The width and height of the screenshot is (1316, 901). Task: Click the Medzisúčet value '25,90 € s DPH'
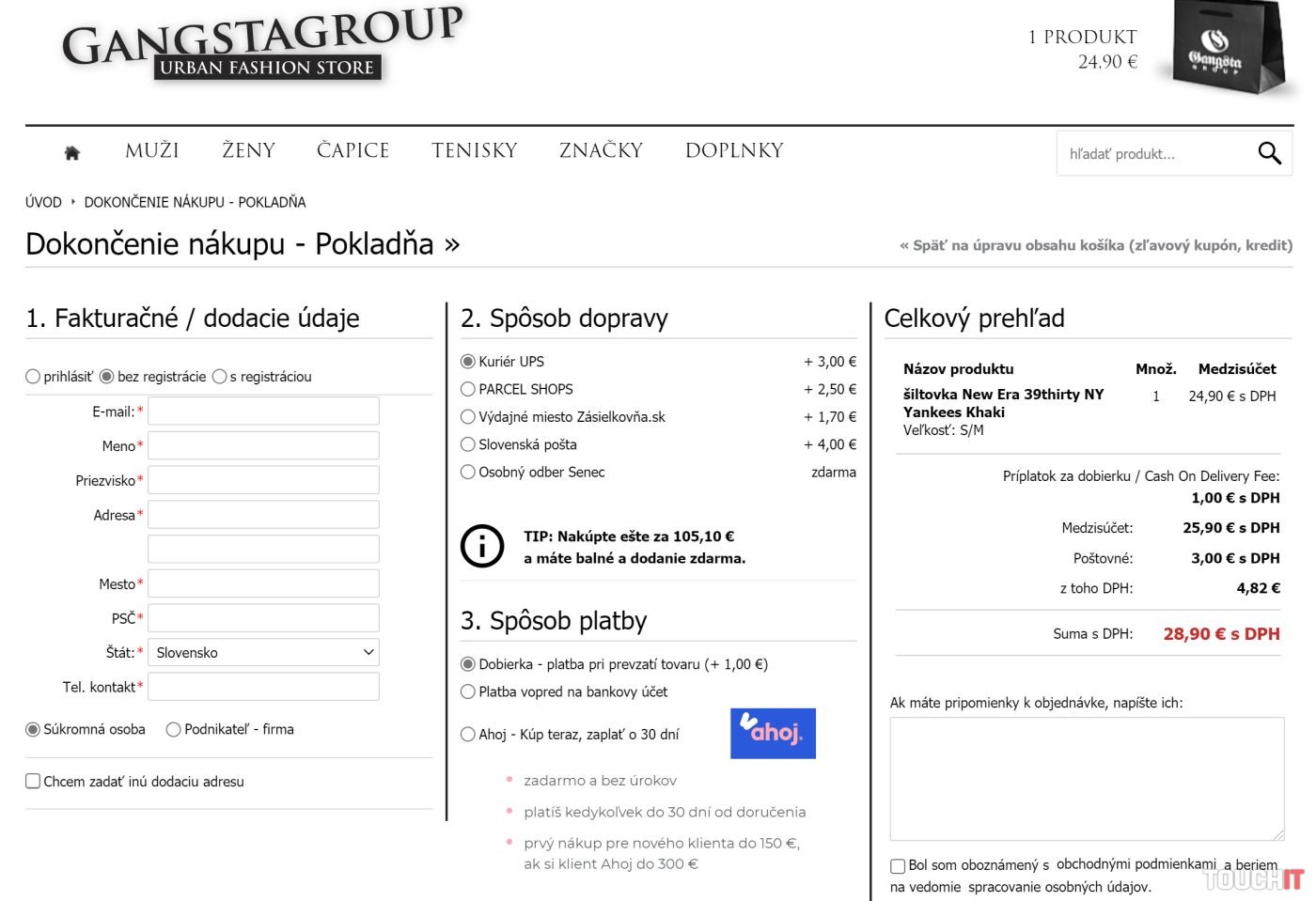(x=1231, y=528)
